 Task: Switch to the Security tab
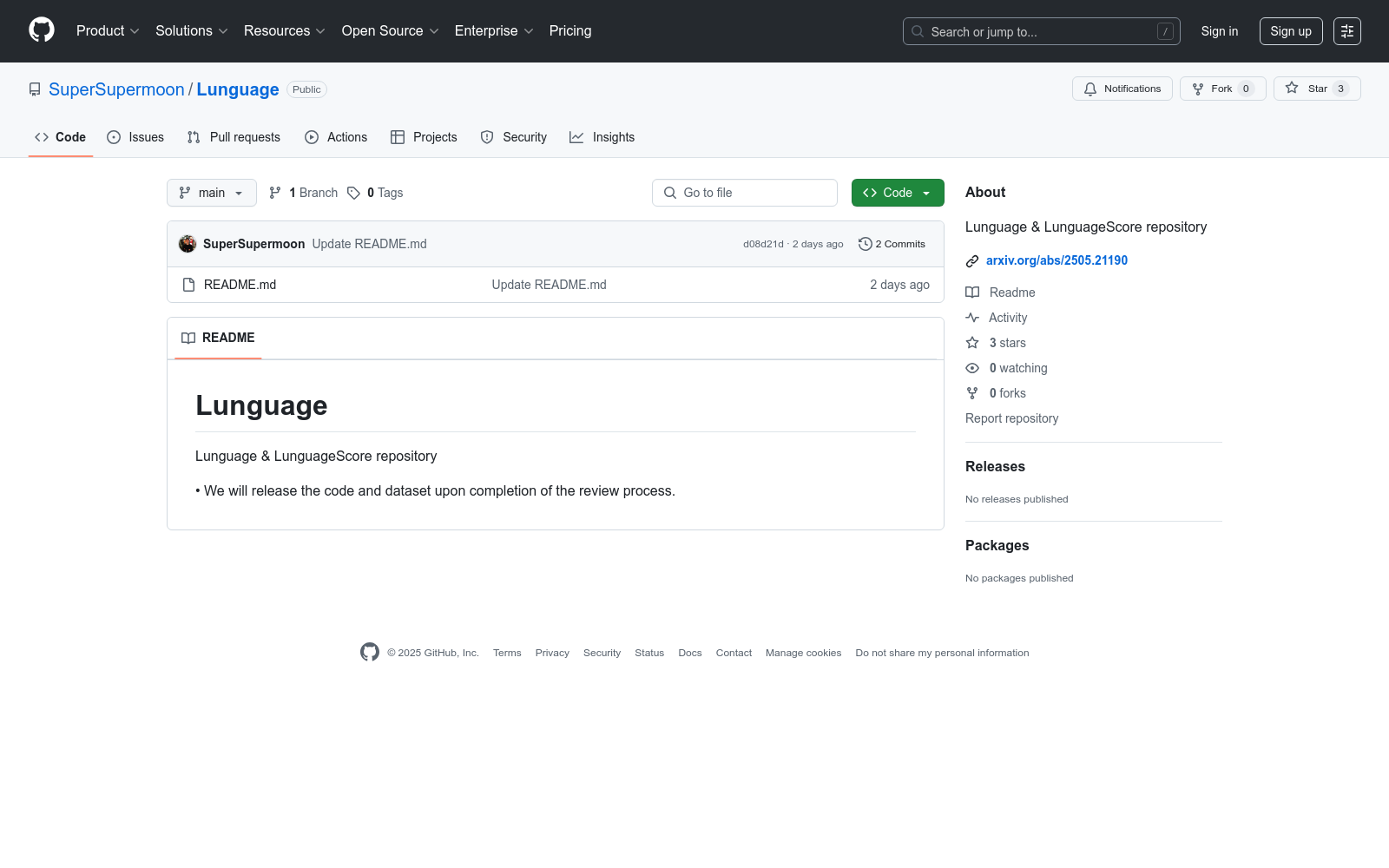click(x=514, y=137)
